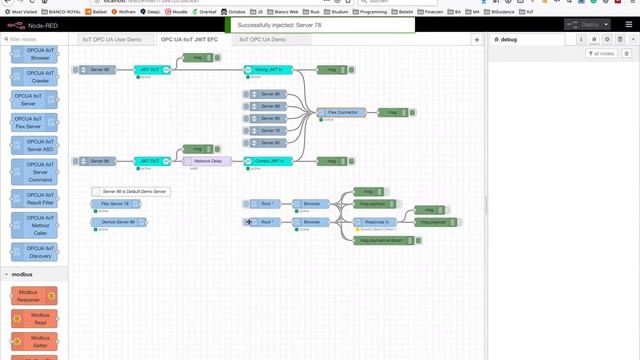This screenshot has width=640, height=360.
Task: Open the sidebar tab list dropdown arrow
Action: pos(633,39)
